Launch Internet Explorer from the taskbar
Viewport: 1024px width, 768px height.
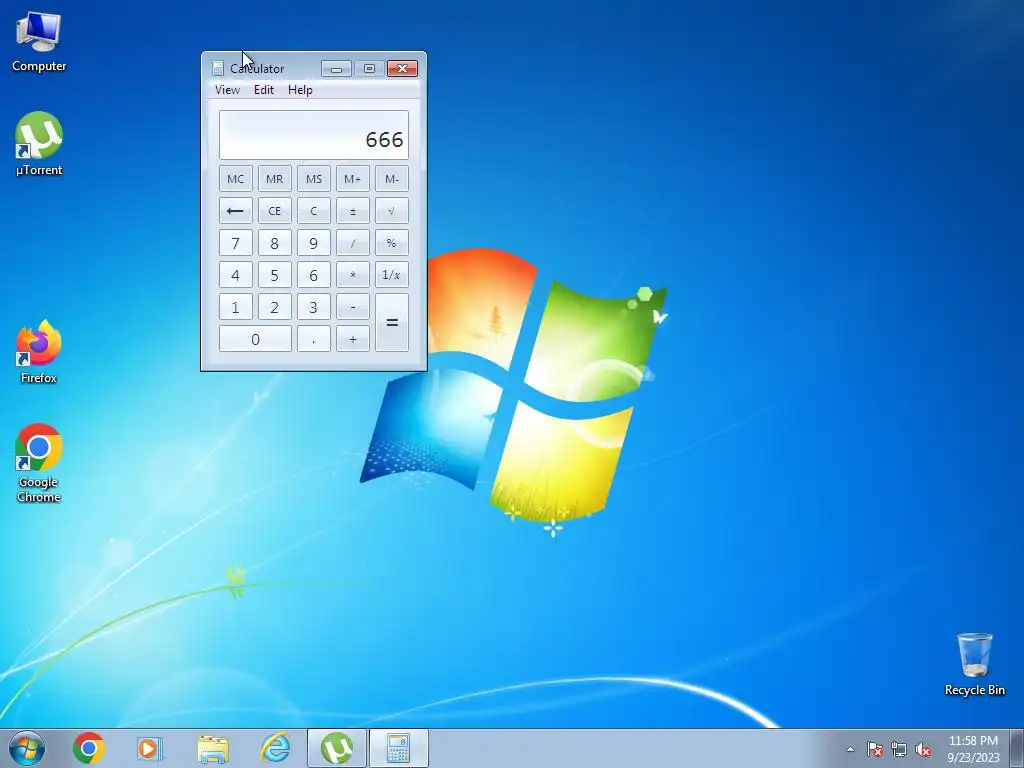pos(275,748)
